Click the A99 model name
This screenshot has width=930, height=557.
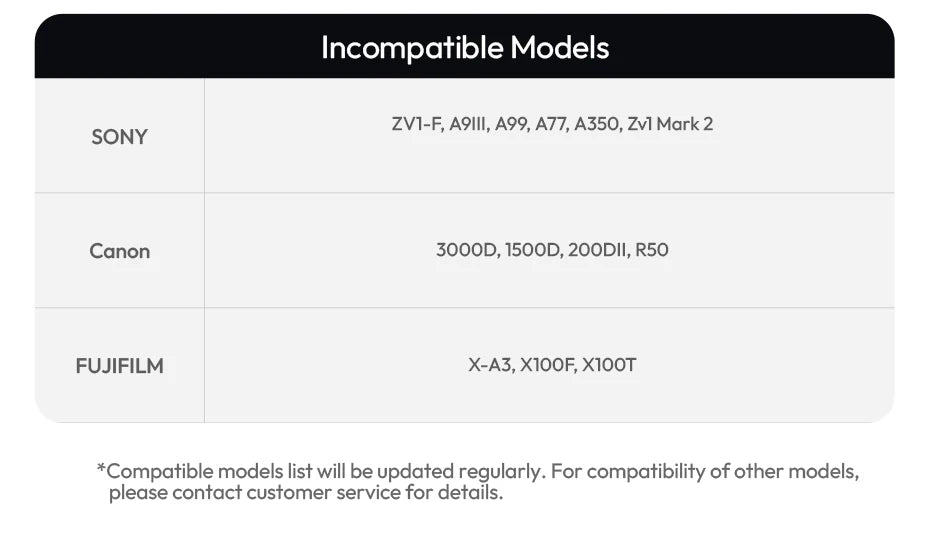coord(513,125)
